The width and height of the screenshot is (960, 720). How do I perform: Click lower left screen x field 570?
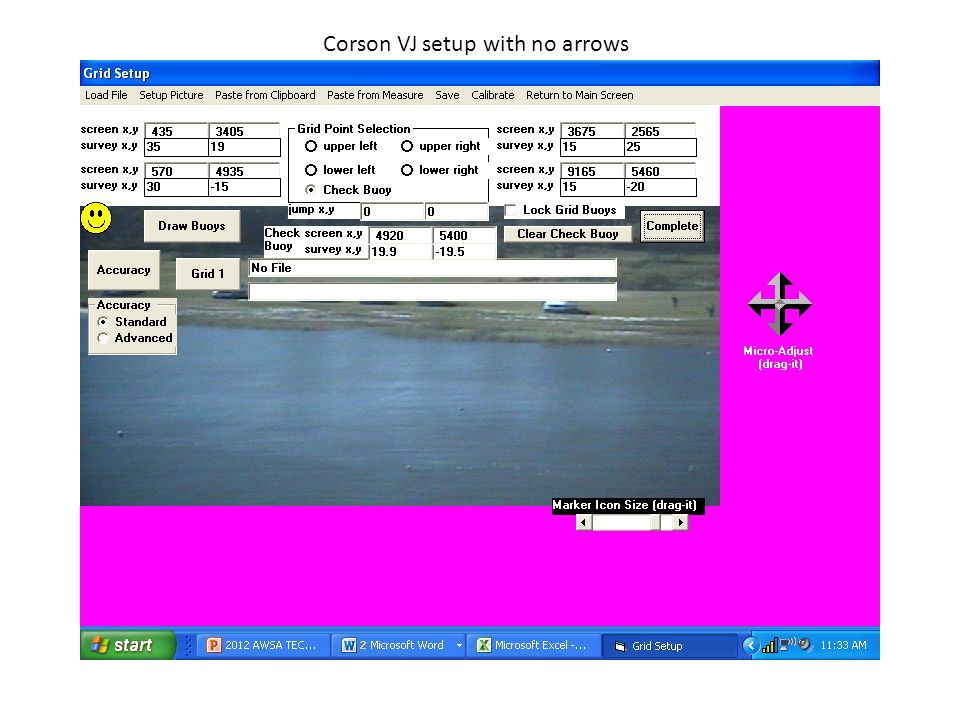click(x=176, y=171)
